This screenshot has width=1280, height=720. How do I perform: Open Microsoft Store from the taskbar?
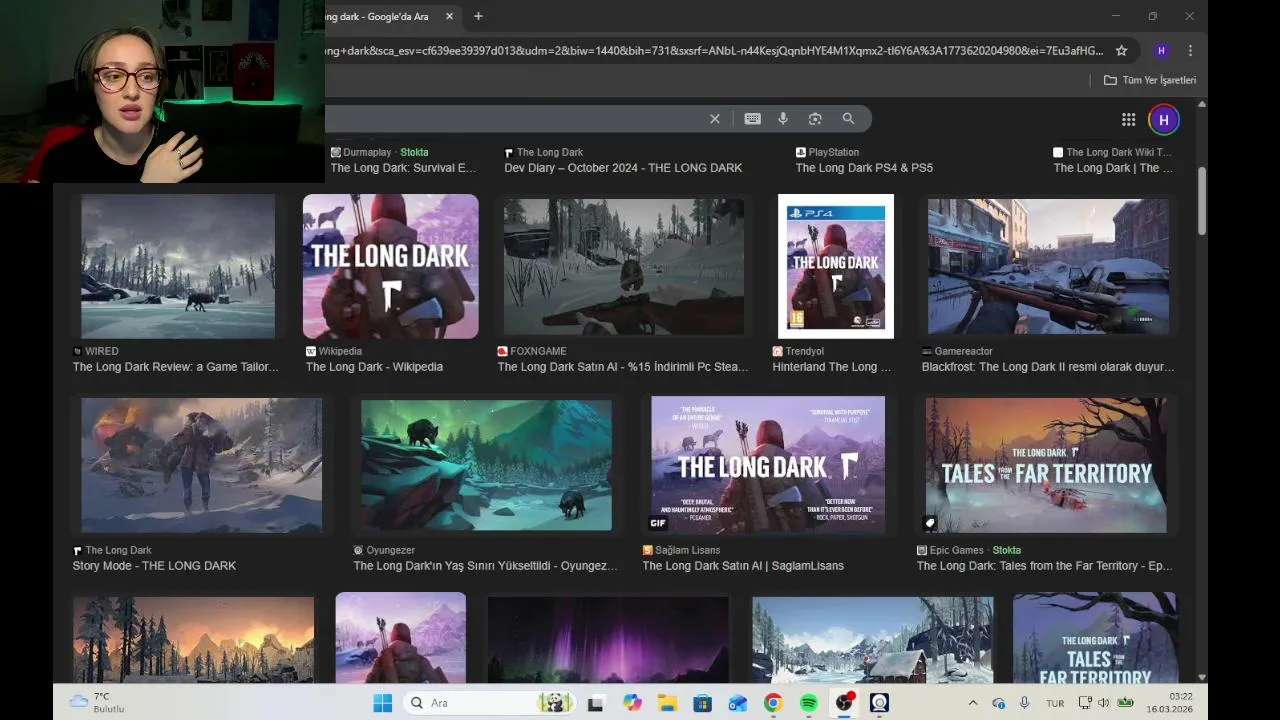click(702, 703)
